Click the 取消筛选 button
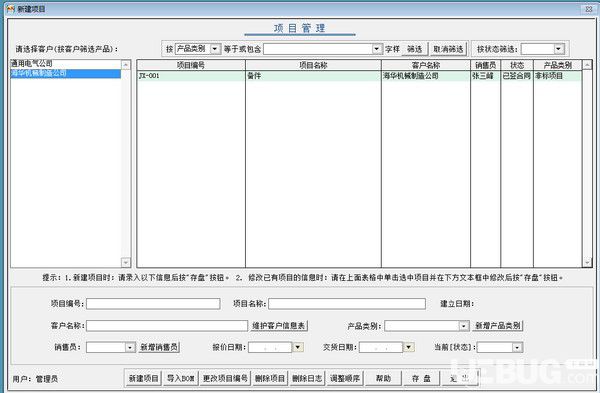Screen dimensions: 600x393 pyautogui.click(x=448, y=49)
